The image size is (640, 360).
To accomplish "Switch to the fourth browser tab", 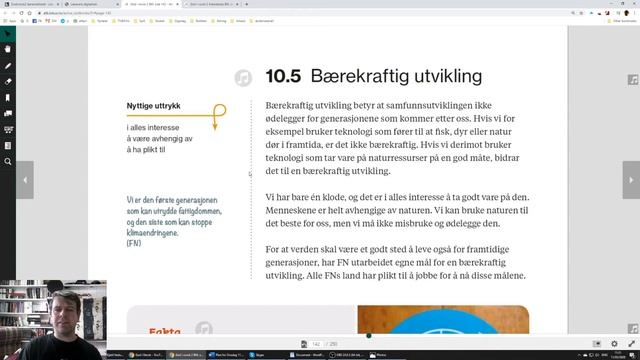I will click(x=211, y=4).
